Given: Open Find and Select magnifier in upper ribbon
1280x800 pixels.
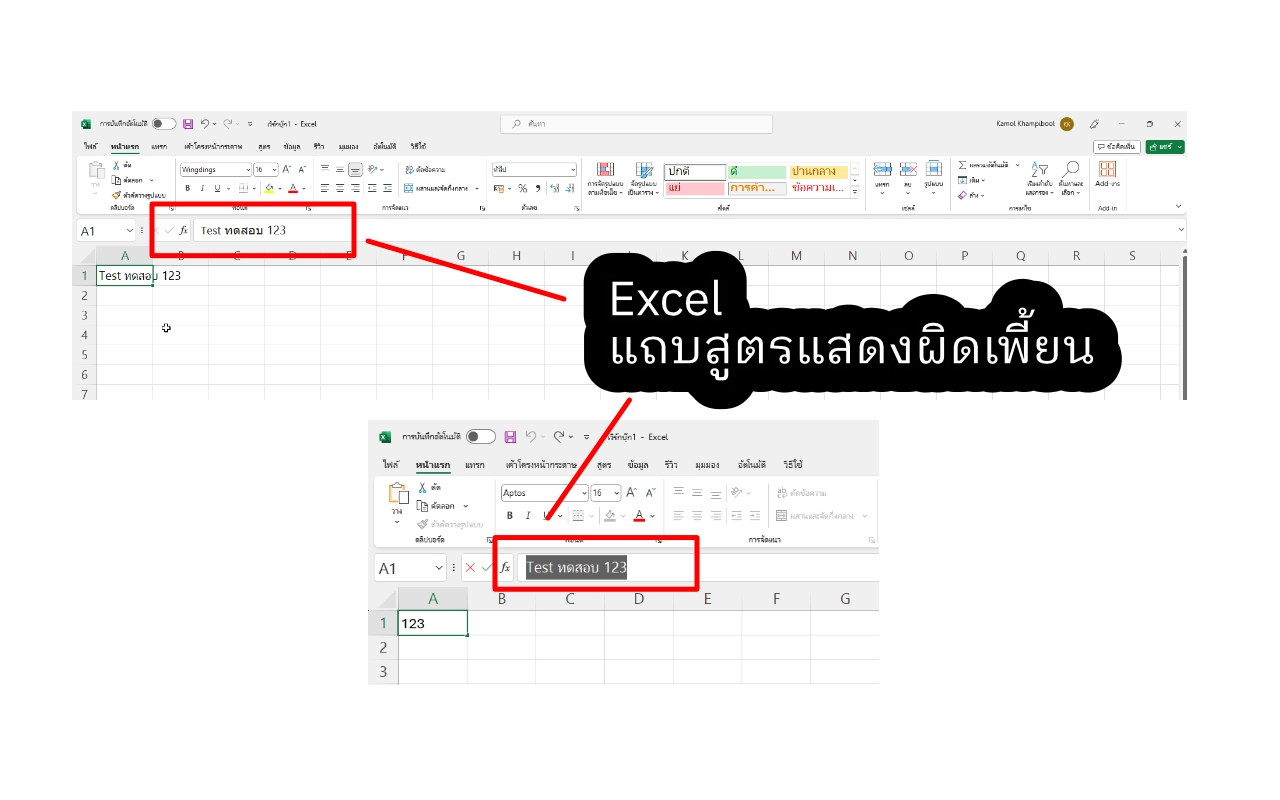Looking at the screenshot, I should (x=1070, y=178).
